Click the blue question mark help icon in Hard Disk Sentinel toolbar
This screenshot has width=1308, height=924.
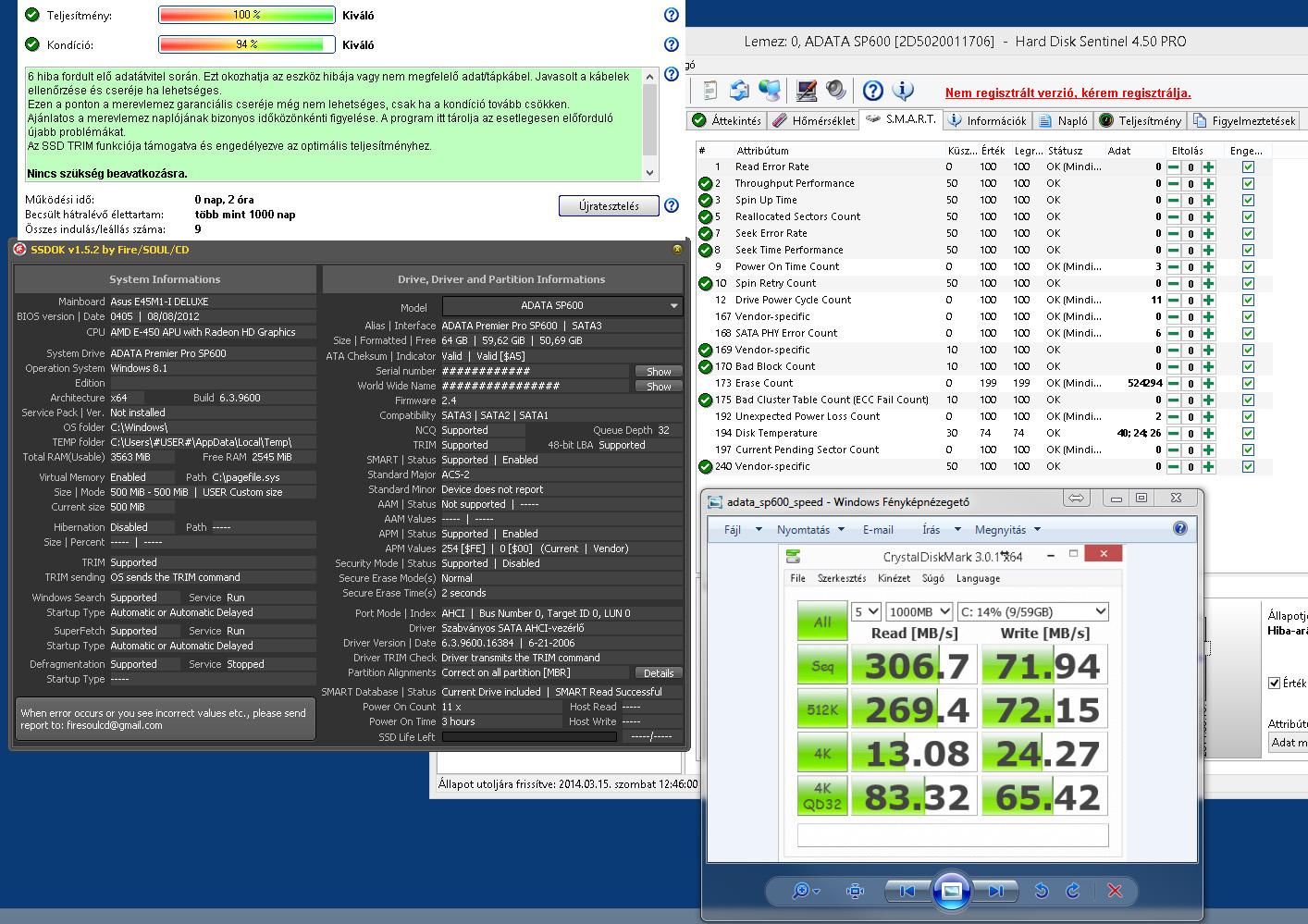coord(872,90)
